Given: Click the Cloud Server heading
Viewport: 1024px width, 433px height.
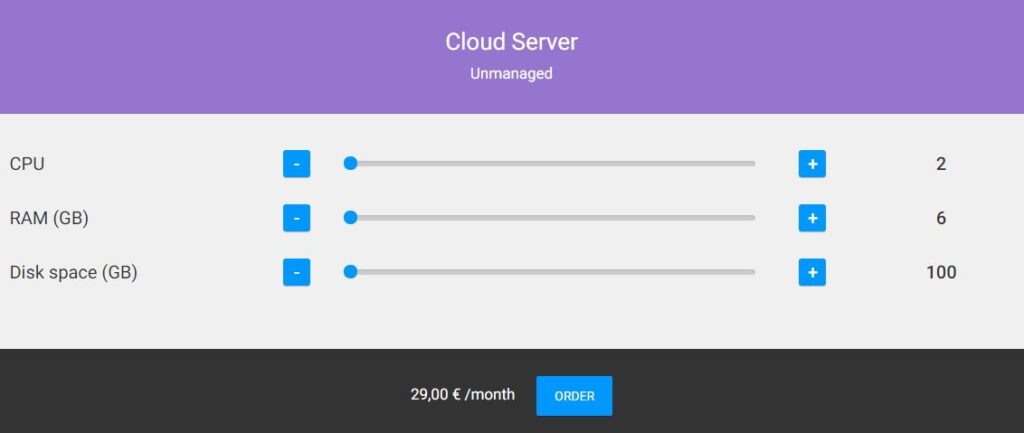Looking at the screenshot, I should coord(511,42).
